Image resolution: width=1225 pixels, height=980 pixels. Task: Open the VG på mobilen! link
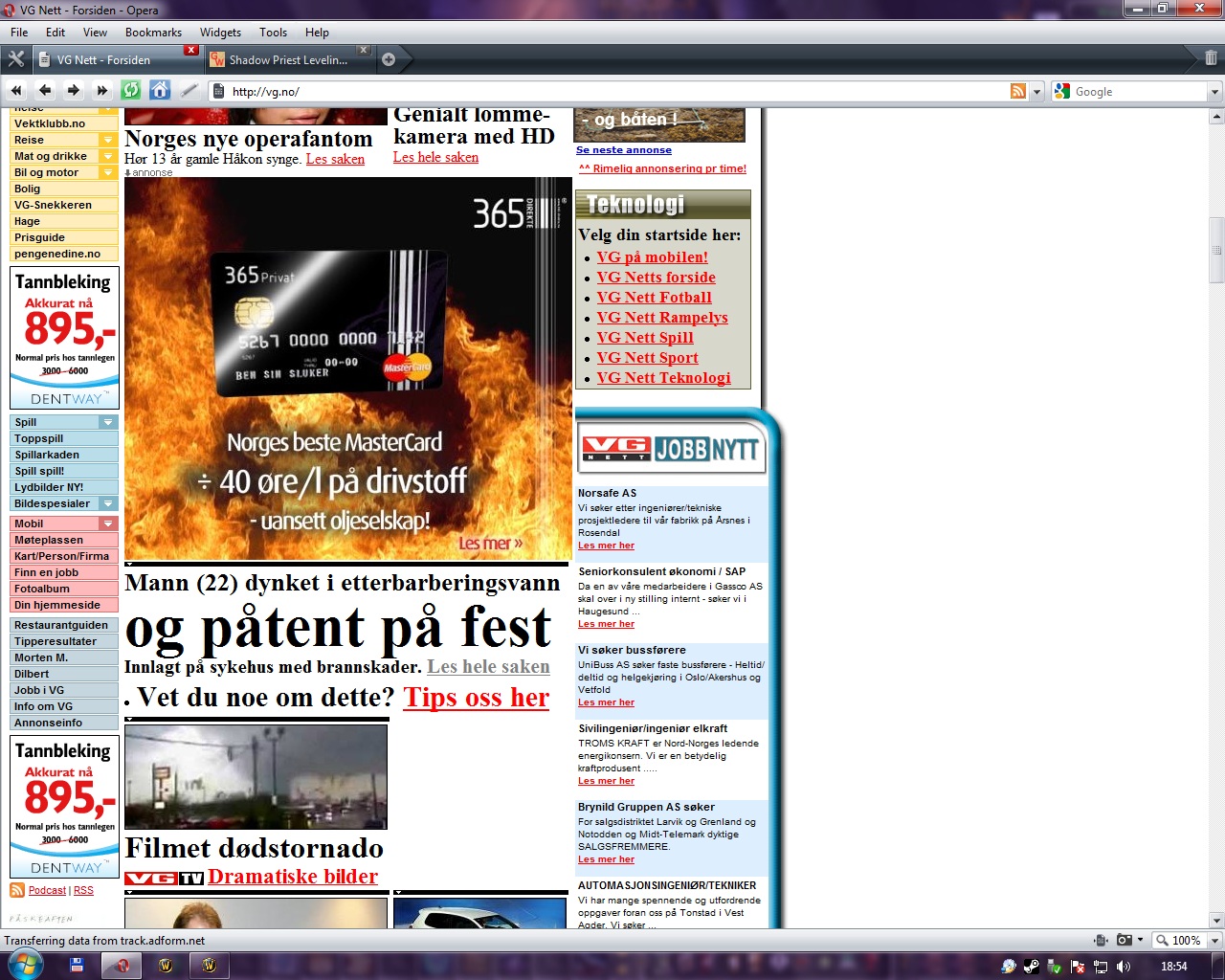653,257
